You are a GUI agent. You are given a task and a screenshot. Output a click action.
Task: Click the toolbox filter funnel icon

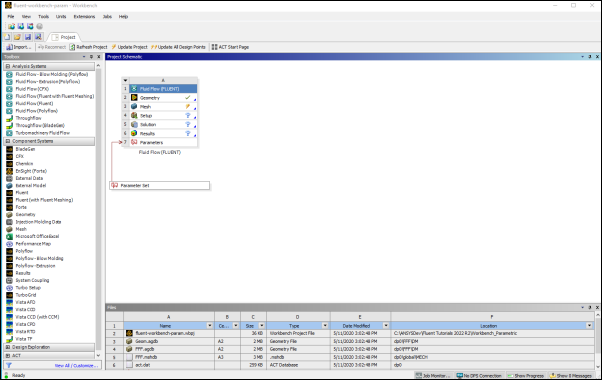coord(8,365)
